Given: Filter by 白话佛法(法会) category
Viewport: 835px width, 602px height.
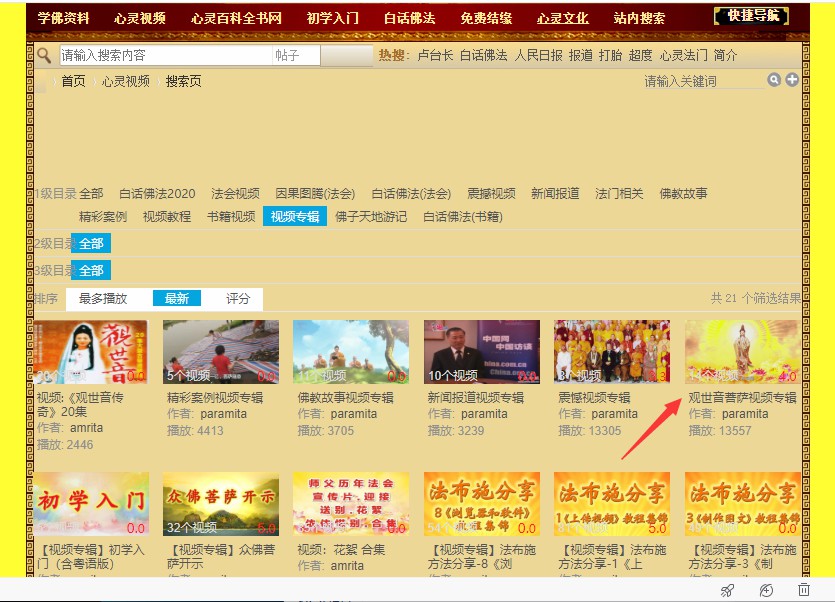Looking at the screenshot, I should coord(411,193).
